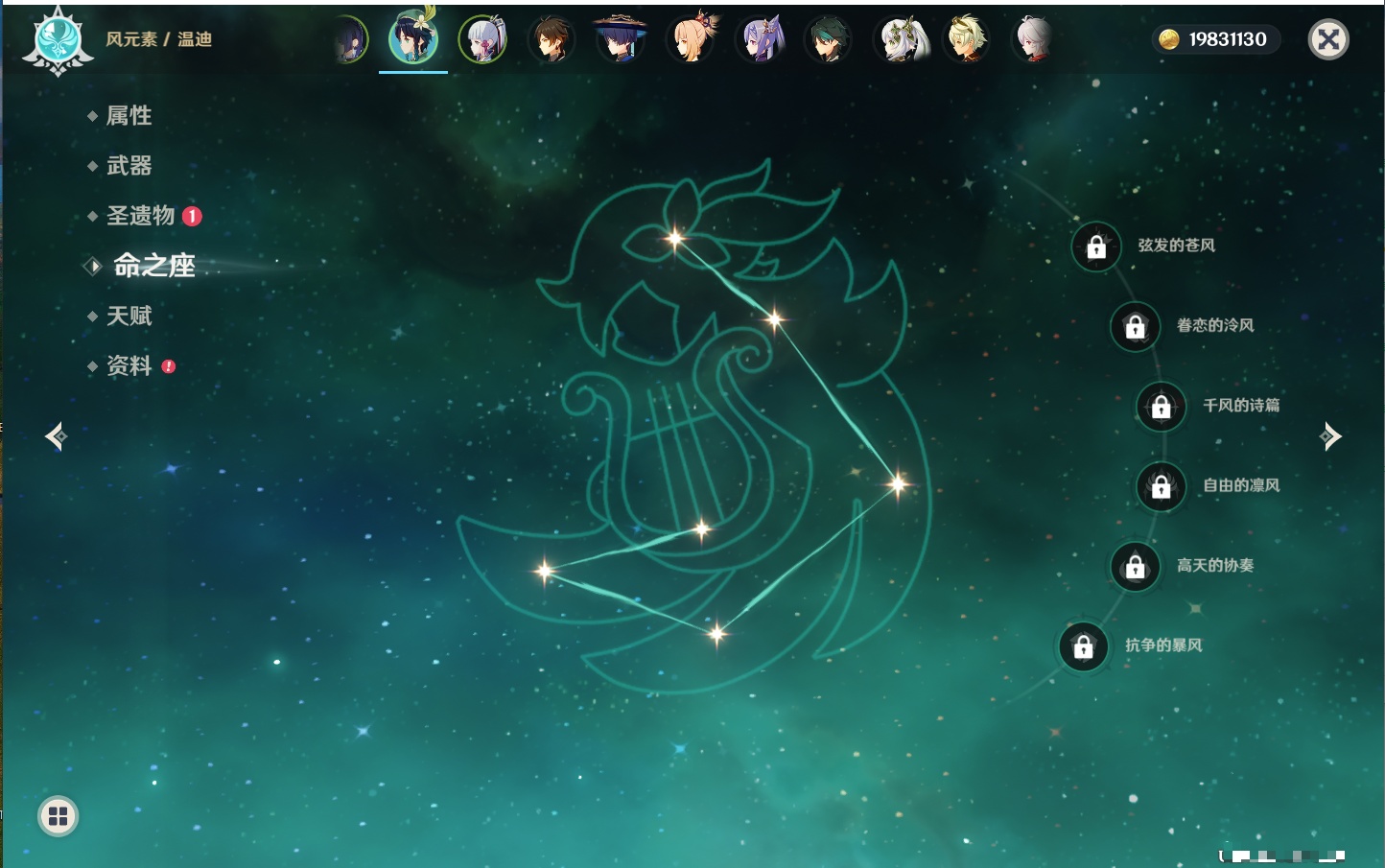The height and width of the screenshot is (868, 1385).
Task: Click the 千风的诗篇 constellation label
Action: (x=1241, y=405)
